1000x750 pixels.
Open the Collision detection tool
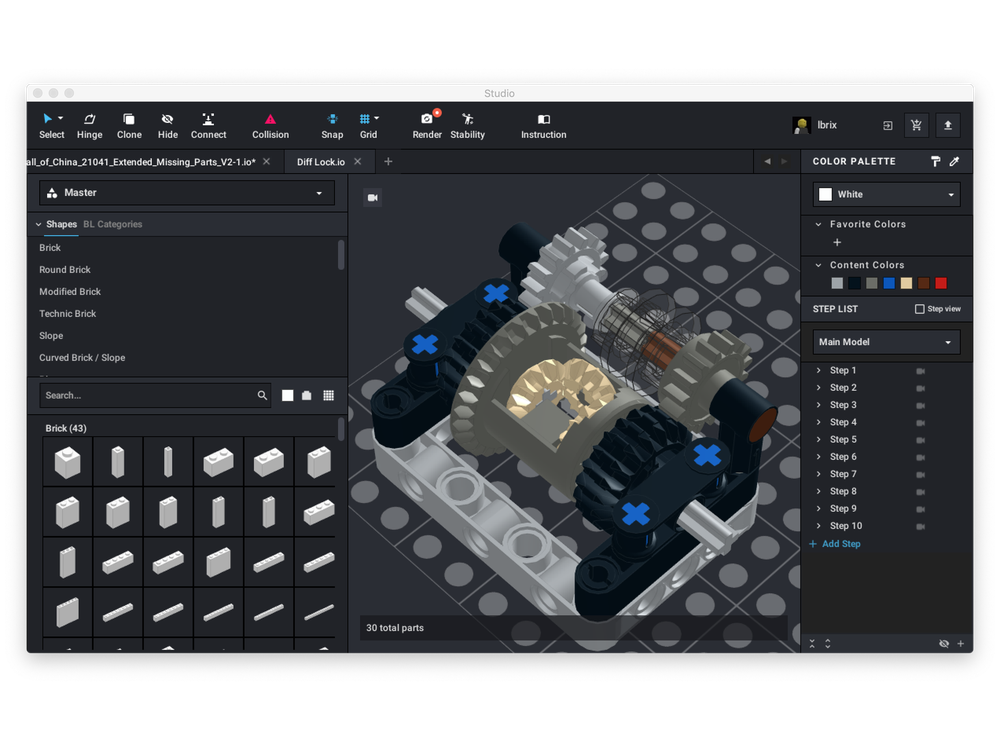270,124
